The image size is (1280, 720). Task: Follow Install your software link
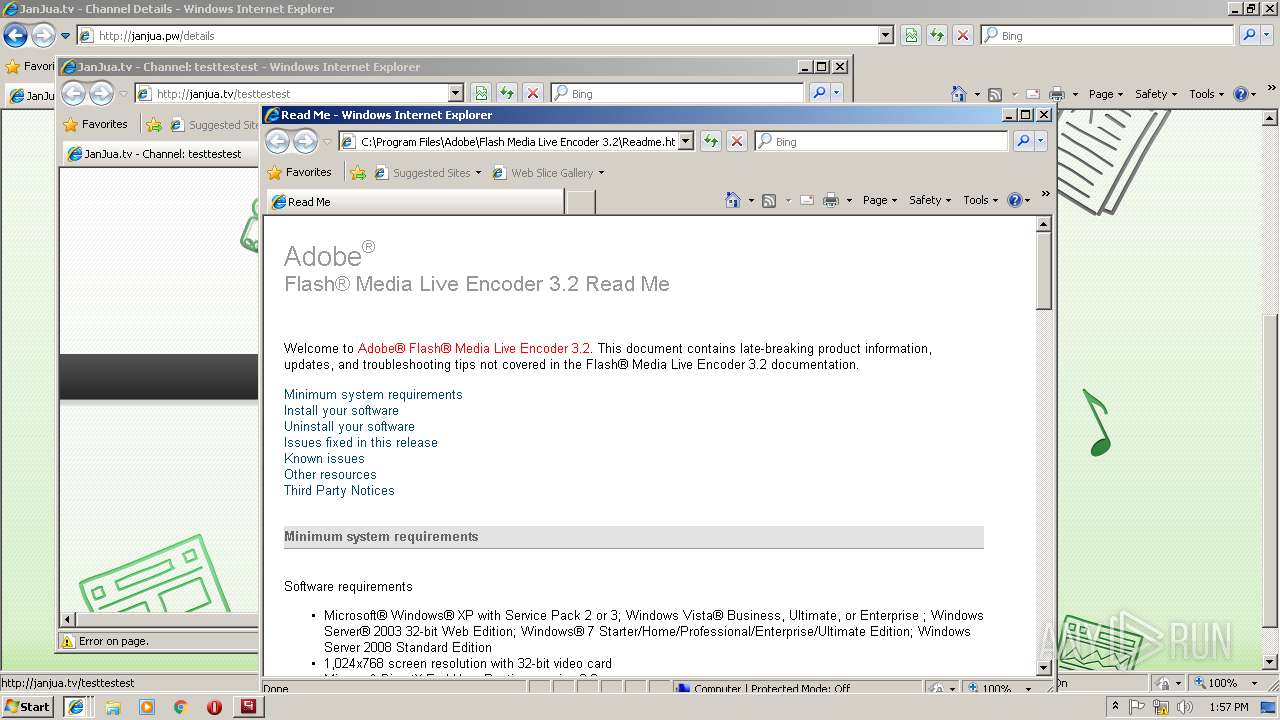[x=341, y=411]
